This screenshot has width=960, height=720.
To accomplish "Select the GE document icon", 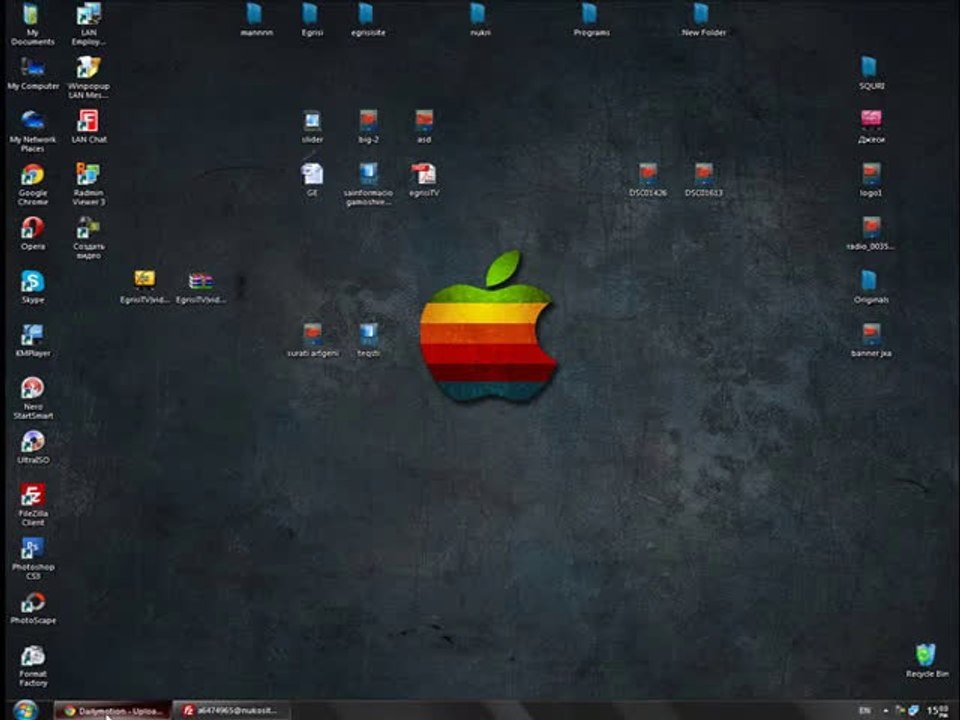I will pyautogui.click(x=312, y=180).
